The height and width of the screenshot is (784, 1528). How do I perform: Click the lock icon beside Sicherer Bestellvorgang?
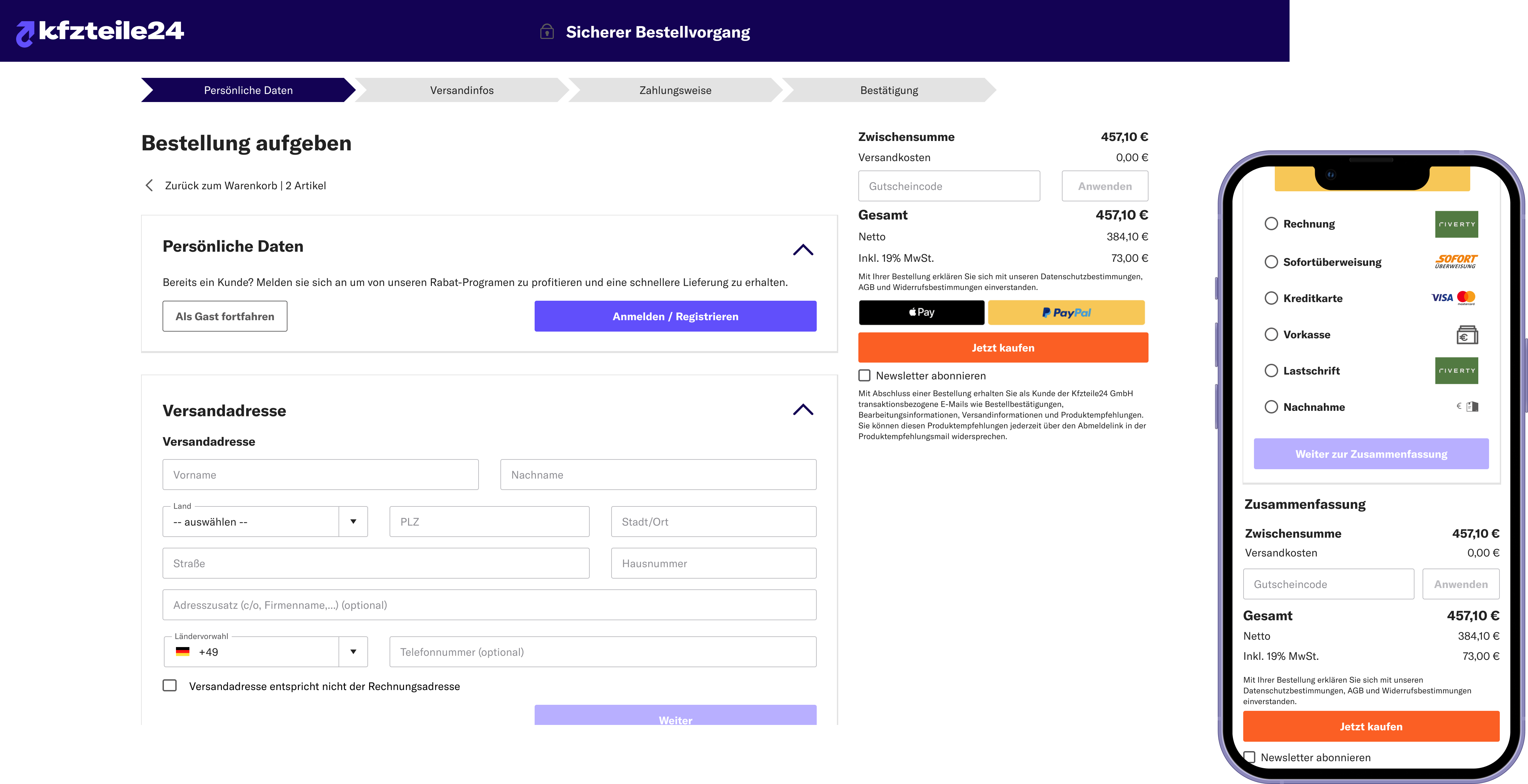coord(546,32)
